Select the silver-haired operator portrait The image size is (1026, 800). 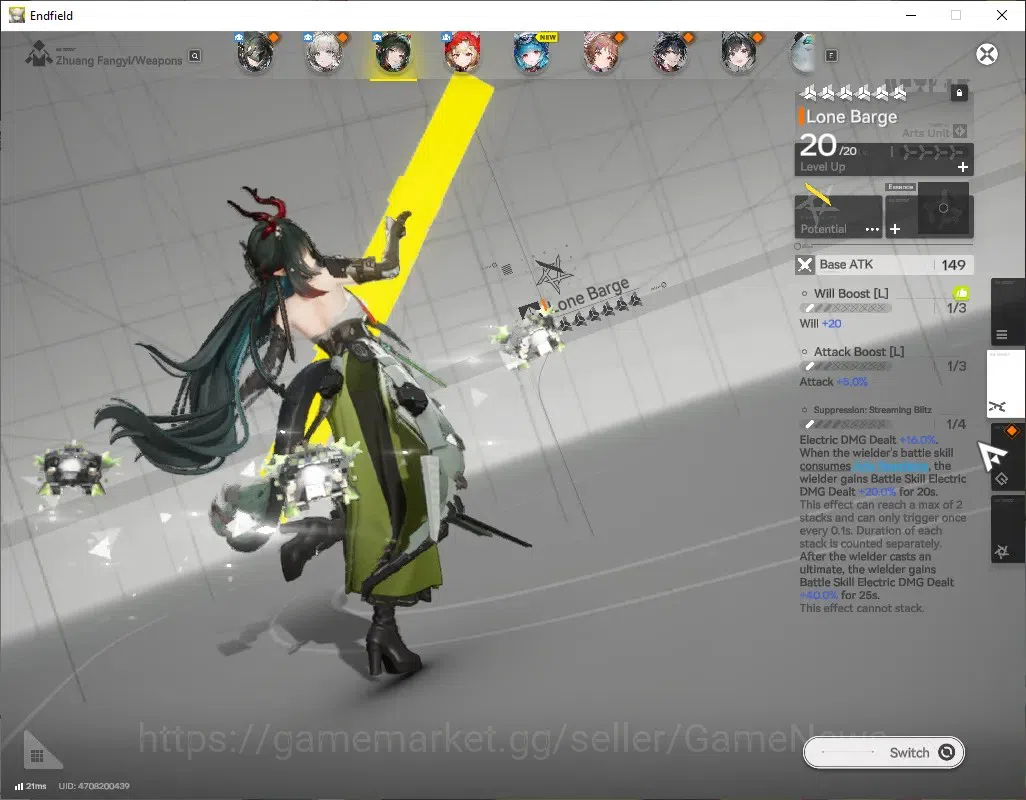[325, 53]
